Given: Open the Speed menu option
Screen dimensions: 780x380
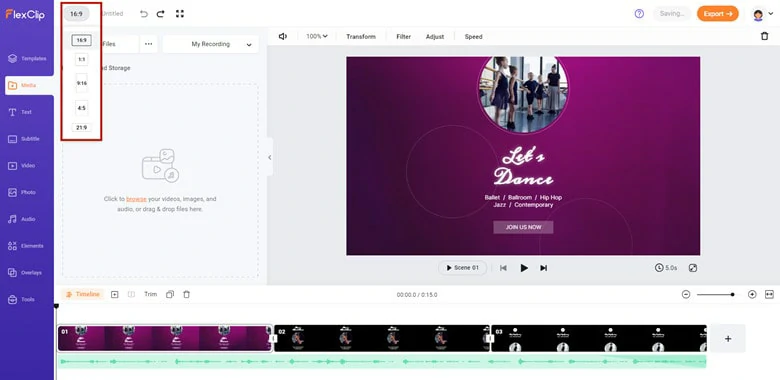Looking at the screenshot, I should [x=473, y=36].
